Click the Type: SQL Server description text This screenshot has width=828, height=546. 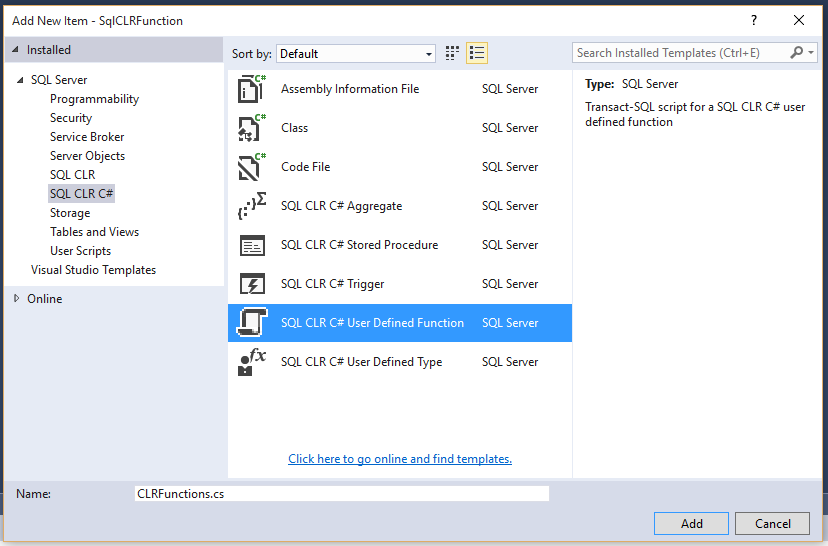pyautogui.click(x=631, y=84)
